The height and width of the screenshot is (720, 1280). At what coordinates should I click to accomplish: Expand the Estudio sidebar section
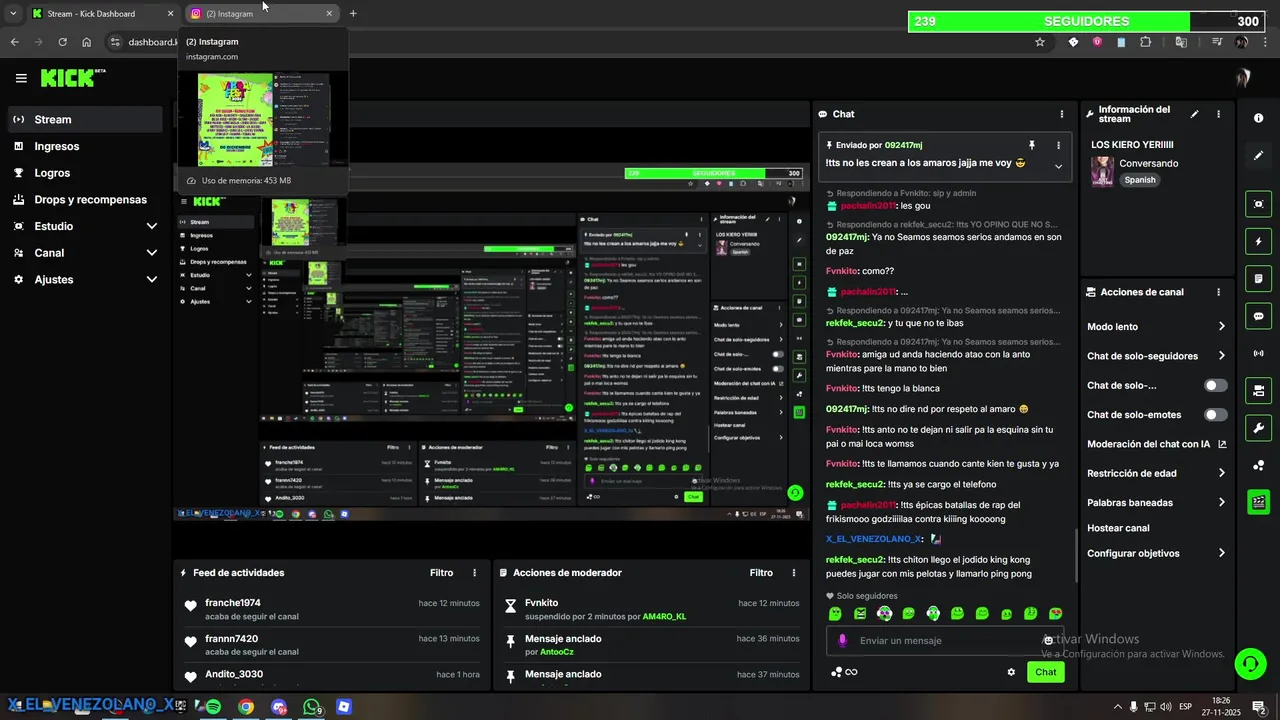coord(84,226)
